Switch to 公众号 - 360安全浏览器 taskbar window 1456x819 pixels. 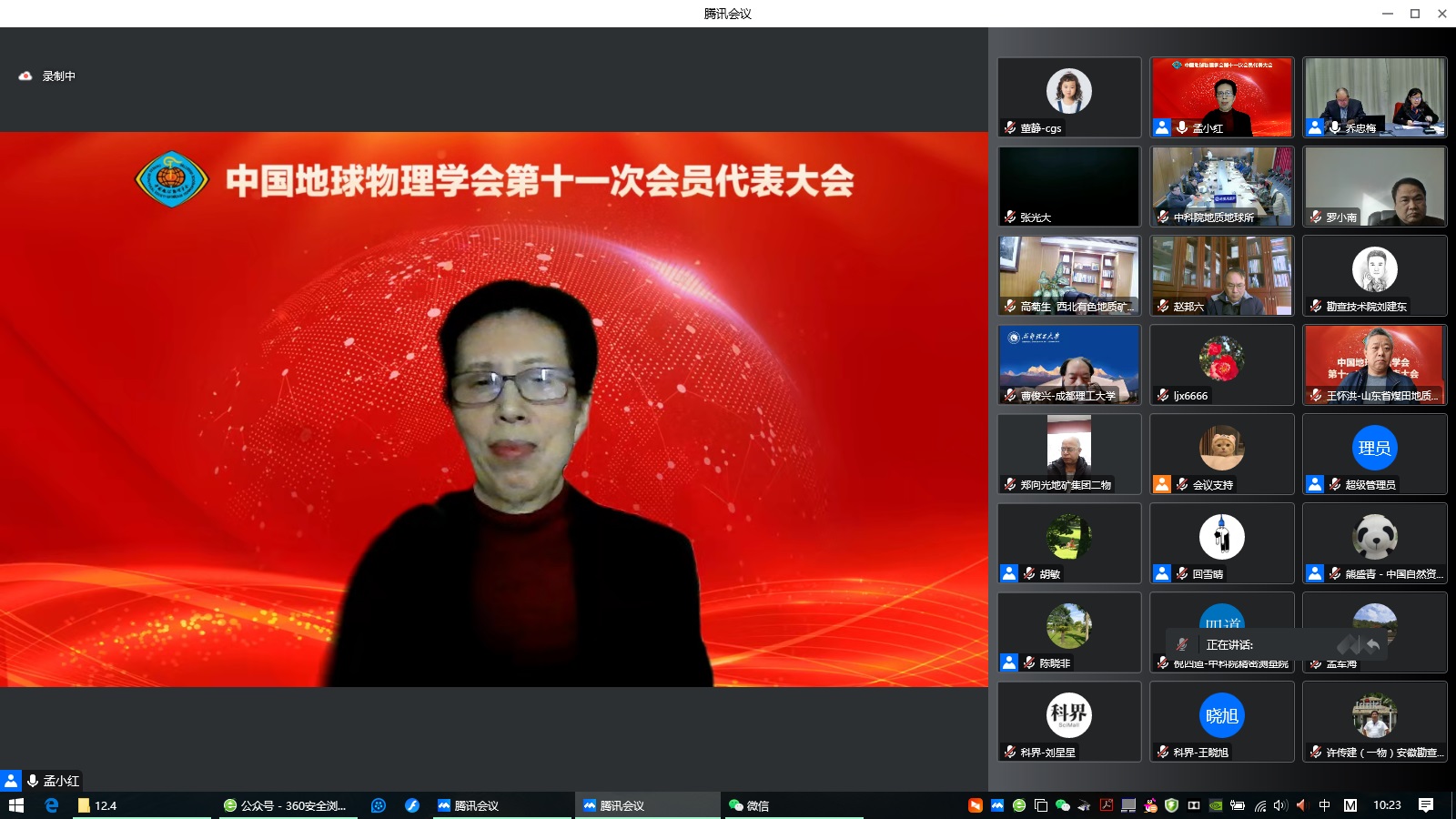[x=287, y=805]
